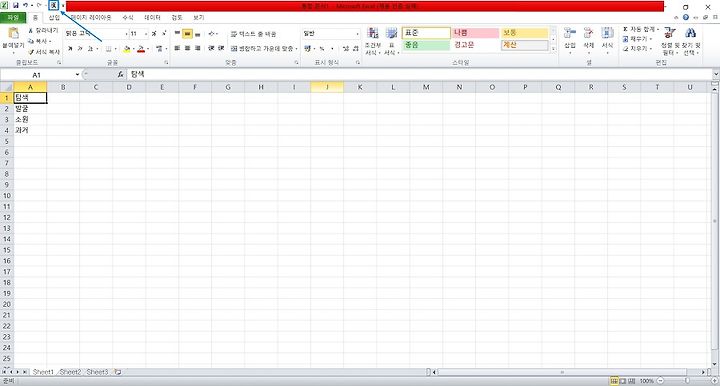
Task: Align text left in alignment group
Action: [177, 48]
